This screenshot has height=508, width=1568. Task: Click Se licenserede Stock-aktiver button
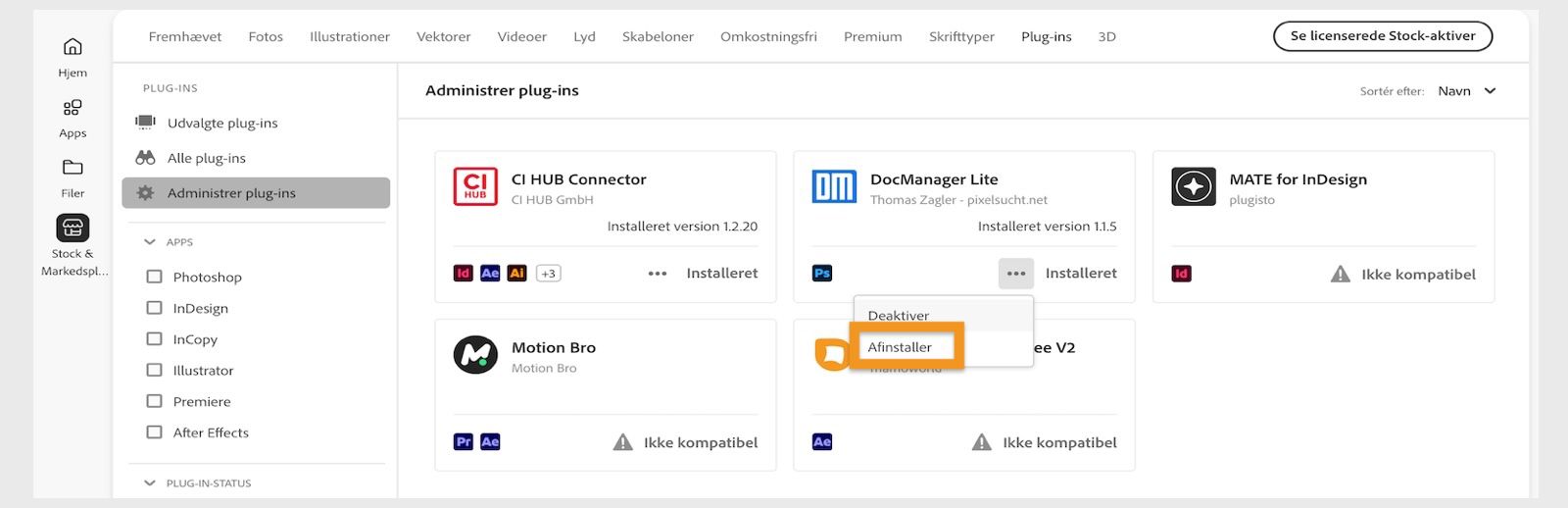click(1382, 35)
